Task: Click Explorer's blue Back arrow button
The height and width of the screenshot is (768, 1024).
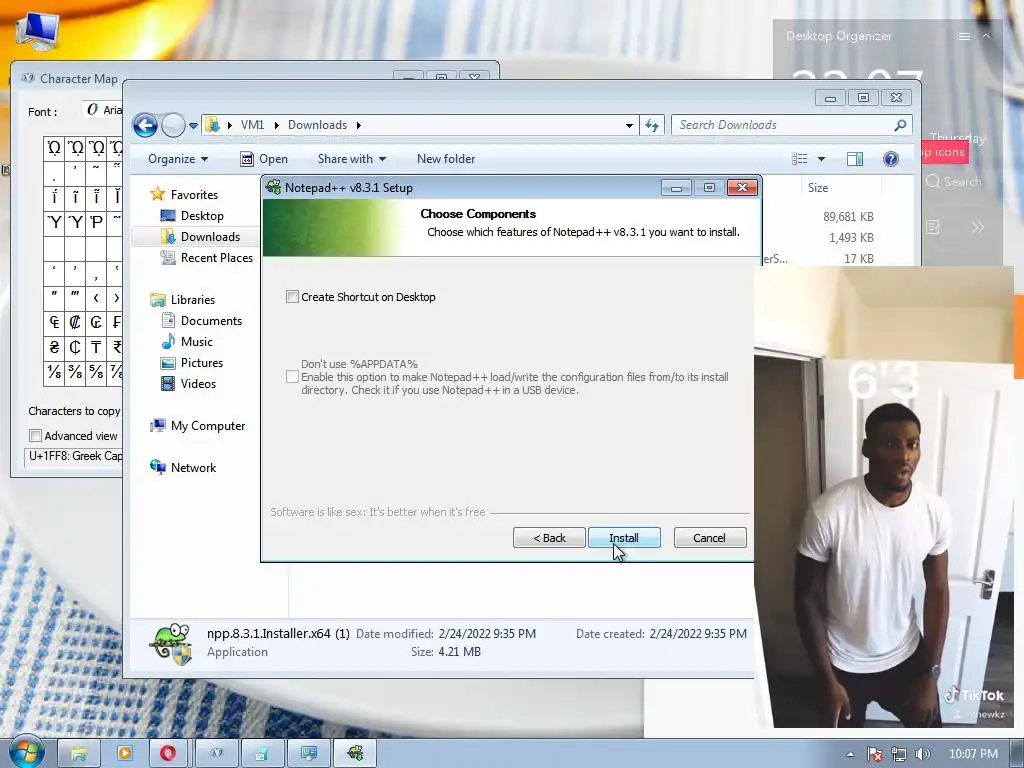Action: pyautogui.click(x=145, y=125)
